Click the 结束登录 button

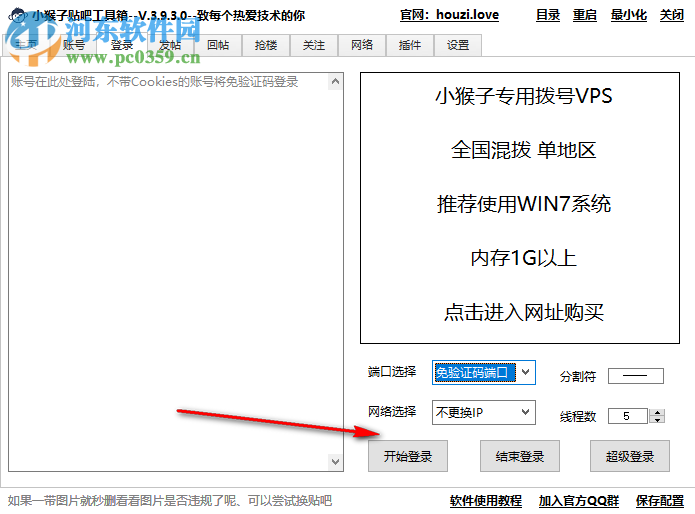pyautogui.click(x=519, y=456)
